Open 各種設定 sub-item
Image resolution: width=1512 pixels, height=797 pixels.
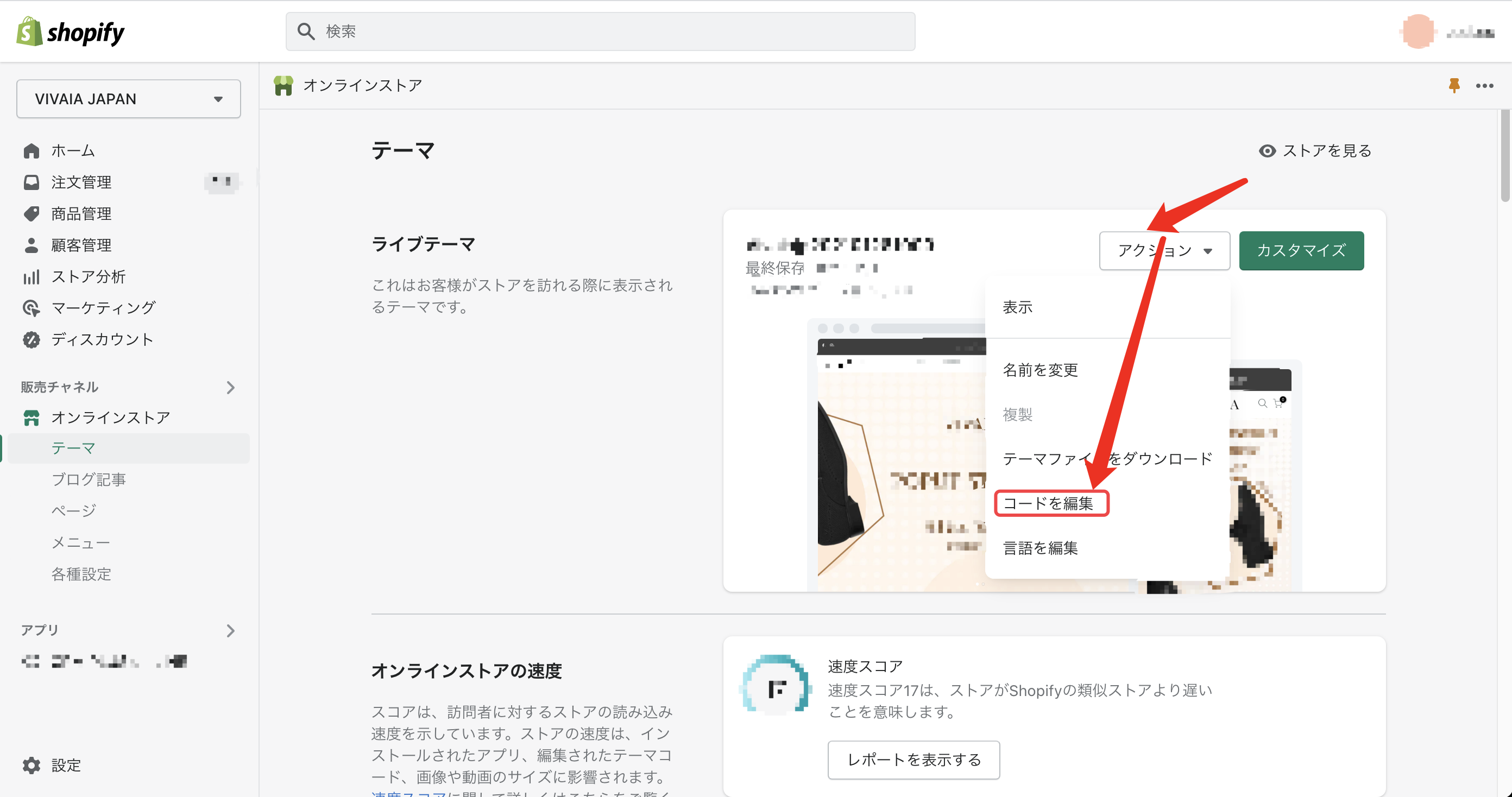point(81,574)
